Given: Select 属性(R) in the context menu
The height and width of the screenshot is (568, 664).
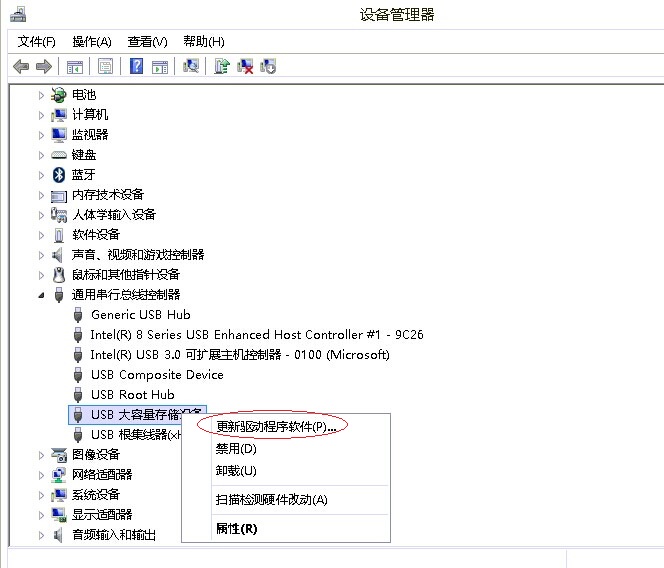Looking at the screenshot, I should coord(237,528).
